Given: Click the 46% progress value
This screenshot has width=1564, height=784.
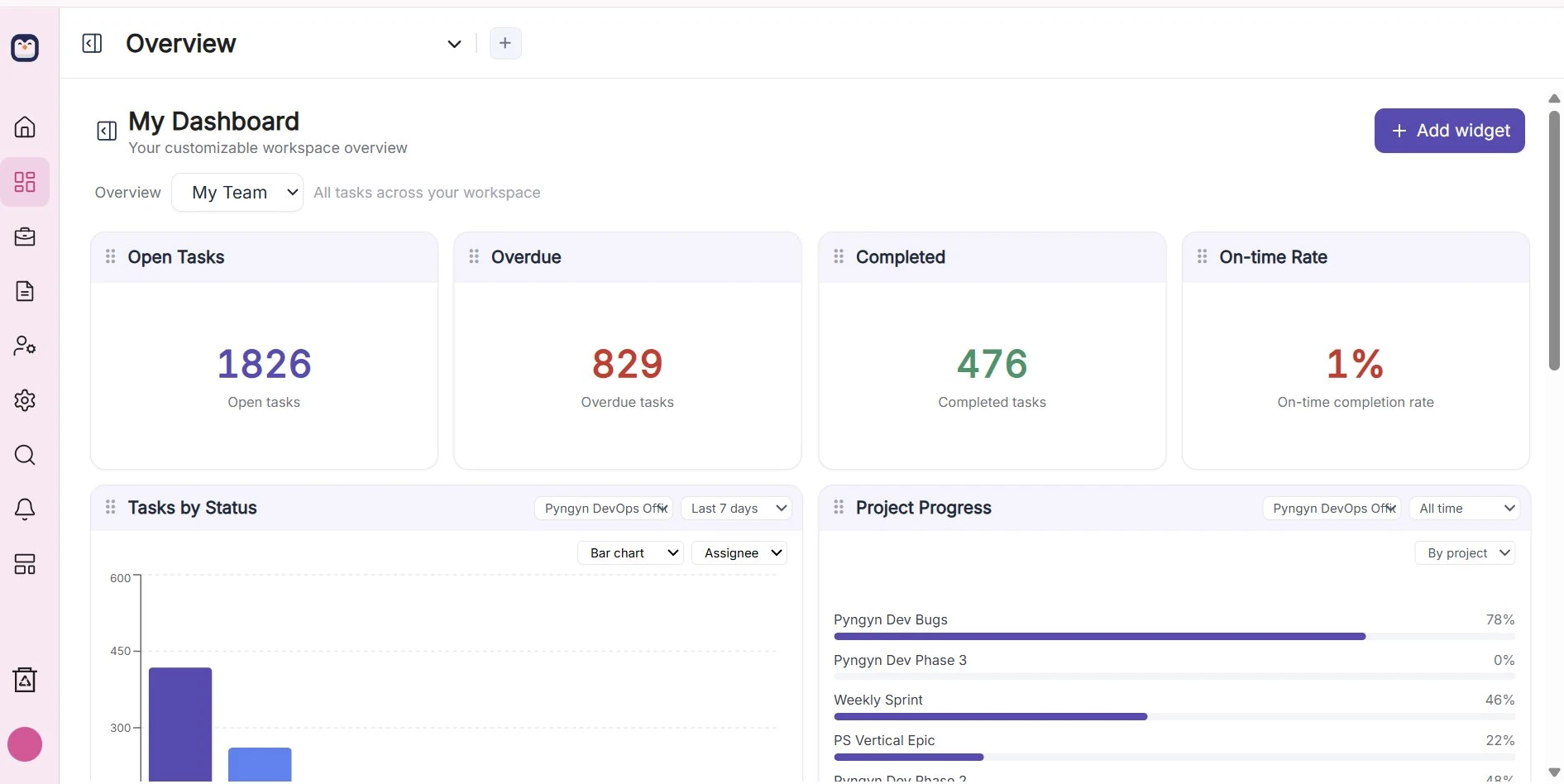Looking at the screenshot, I should pyautogui.click(x=1500, y=700).
